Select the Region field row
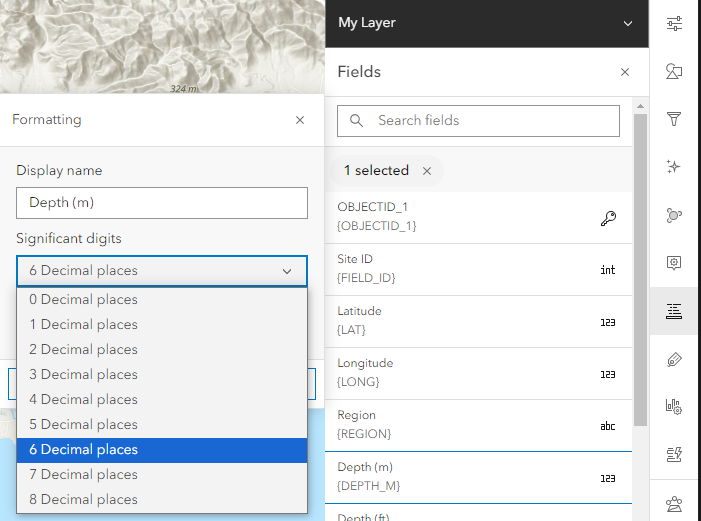The image size is (701, 521). pyautogui.click(x=478, y=425)
